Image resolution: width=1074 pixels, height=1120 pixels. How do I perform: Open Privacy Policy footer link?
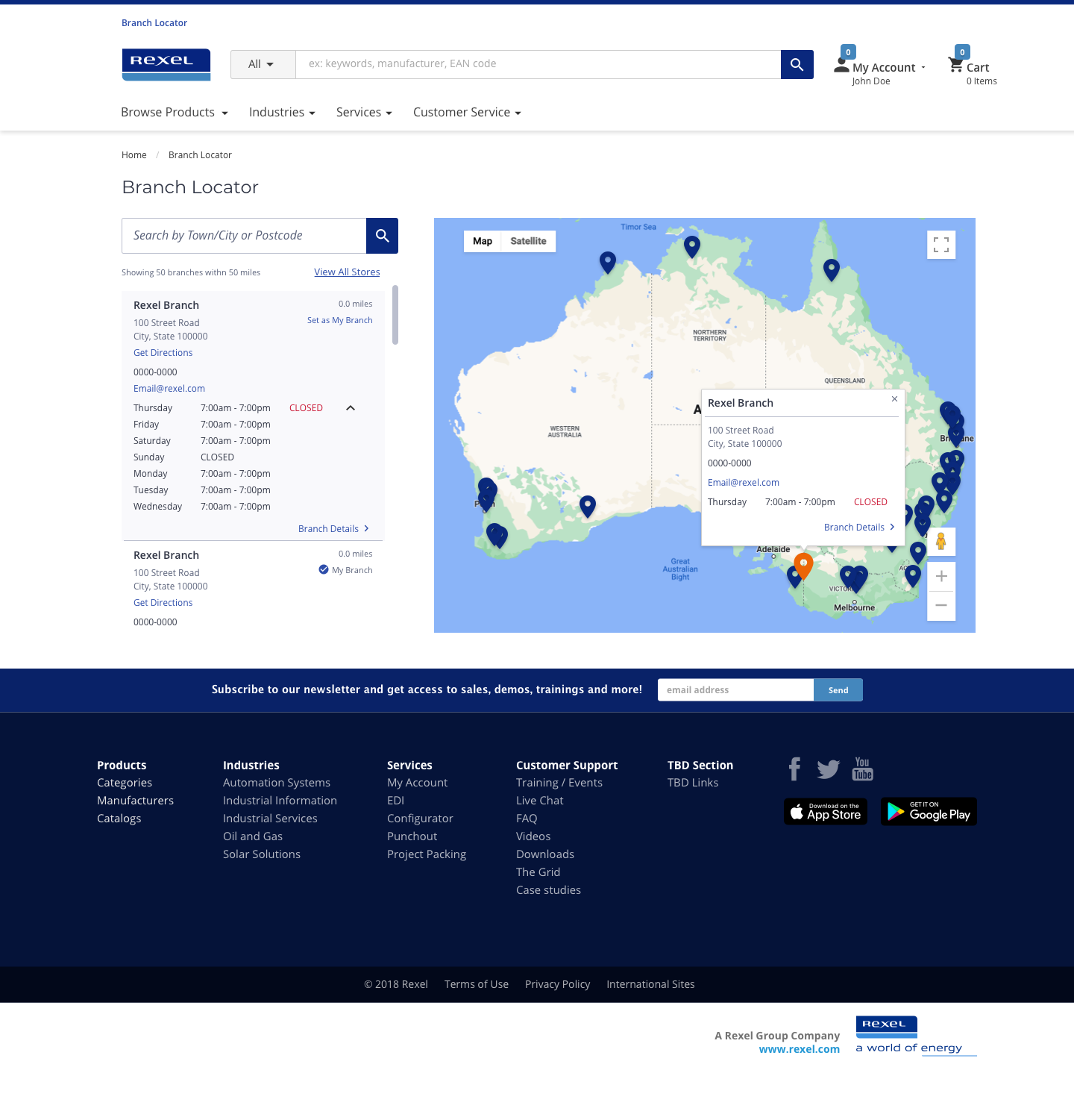(557, 985)
